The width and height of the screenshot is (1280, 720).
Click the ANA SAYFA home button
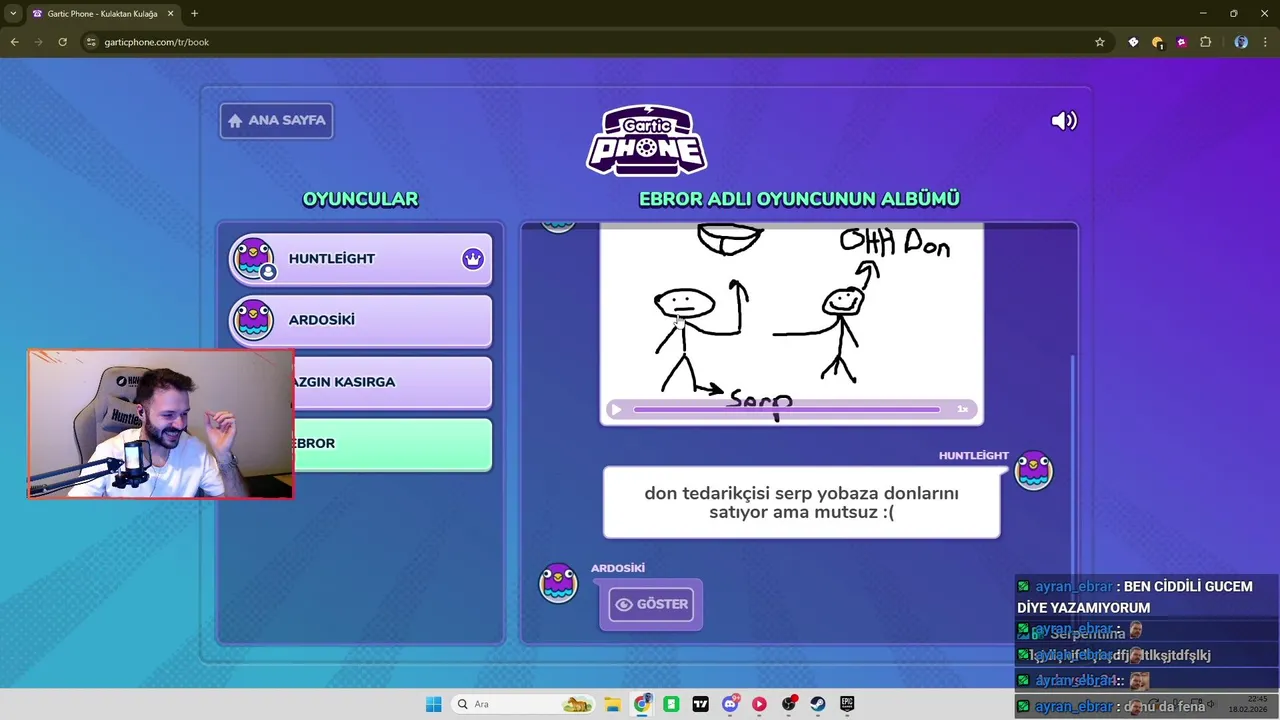(277, 121)
